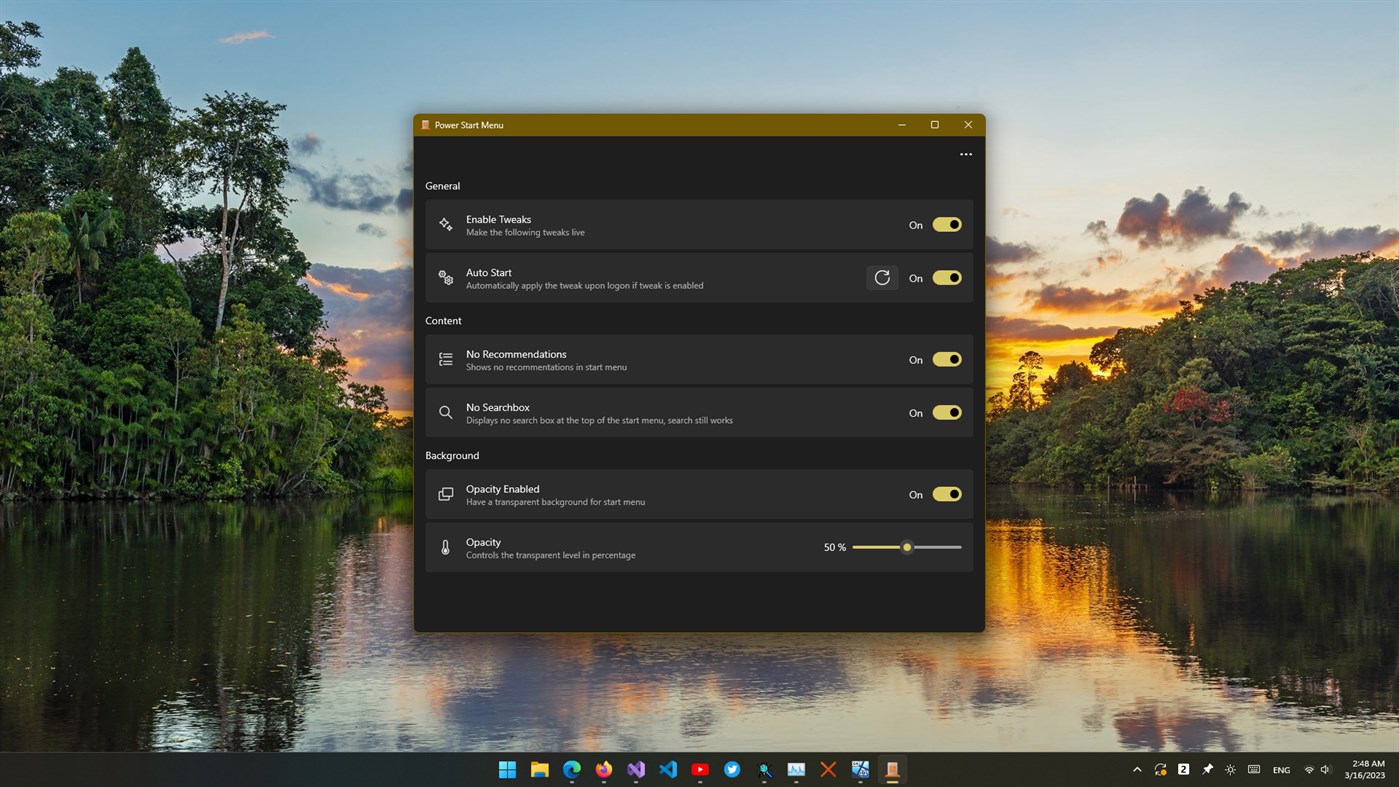Disable the No Recommendations toggle
The width and height of the screenshot is (1399, 787).
946,359
